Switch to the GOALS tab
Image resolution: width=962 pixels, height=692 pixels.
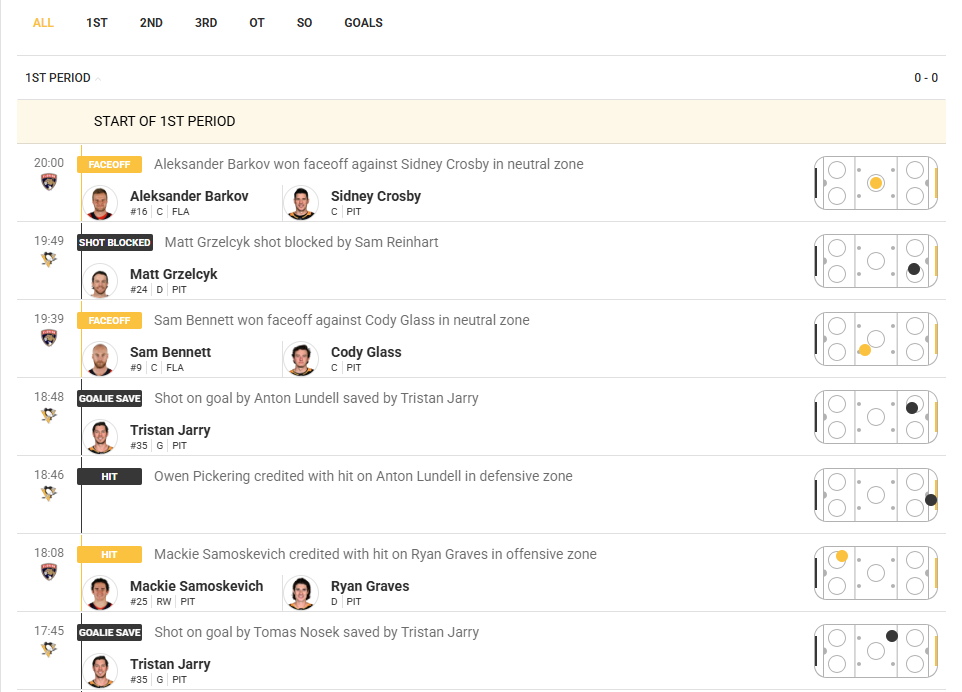click(363, 23)
